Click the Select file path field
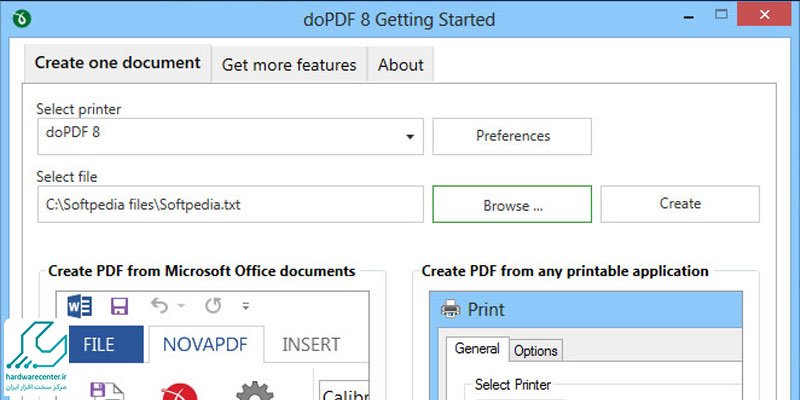 click(231, 204)
